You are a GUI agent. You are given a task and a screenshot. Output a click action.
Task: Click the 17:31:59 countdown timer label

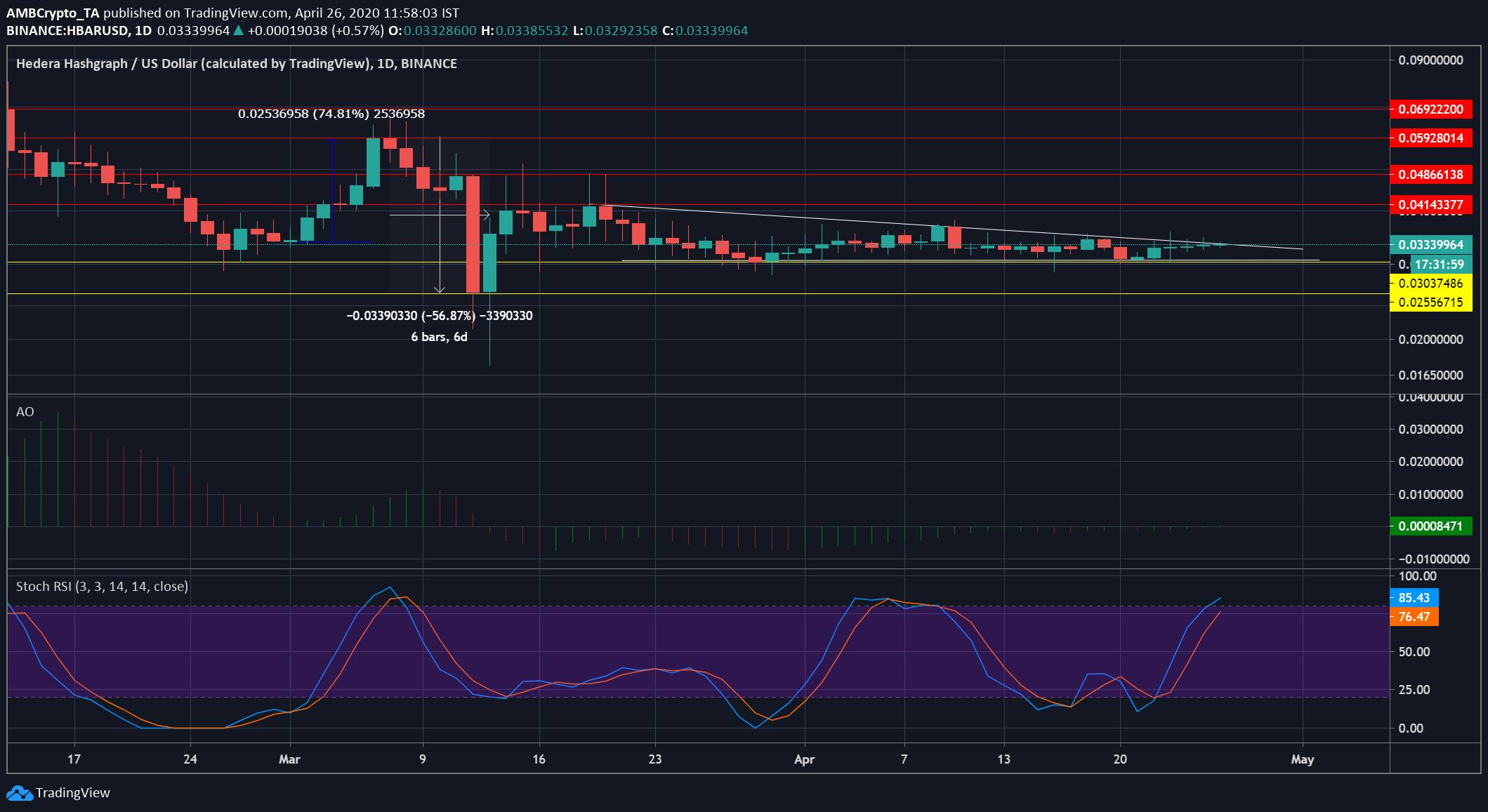click(1440, 265)
